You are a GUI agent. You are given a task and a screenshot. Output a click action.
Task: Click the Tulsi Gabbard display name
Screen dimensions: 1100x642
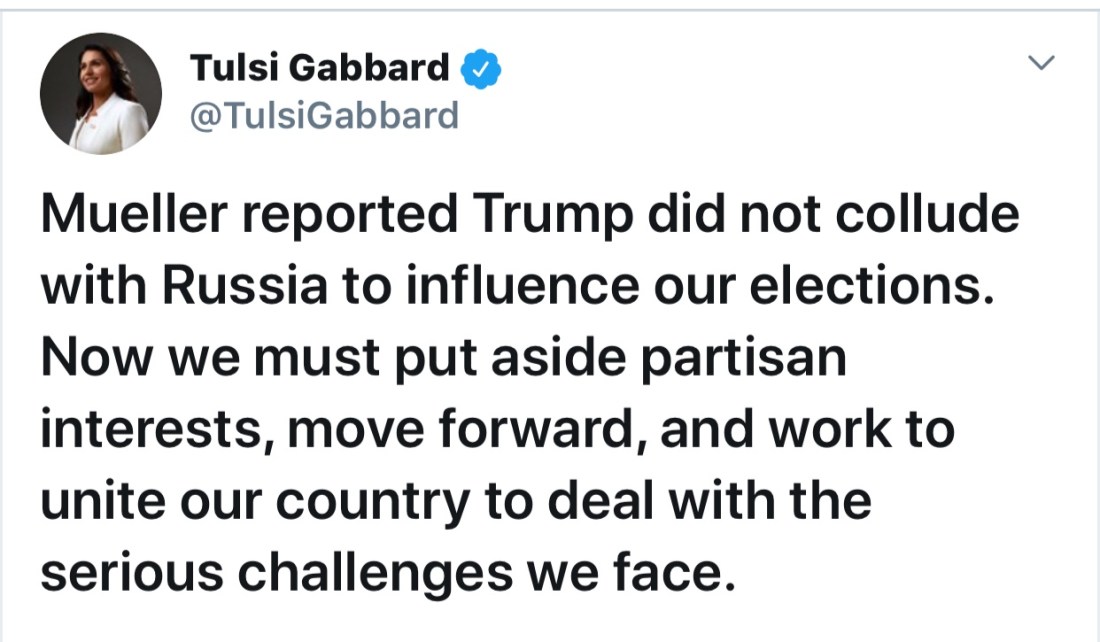click(x=320, y=69)
